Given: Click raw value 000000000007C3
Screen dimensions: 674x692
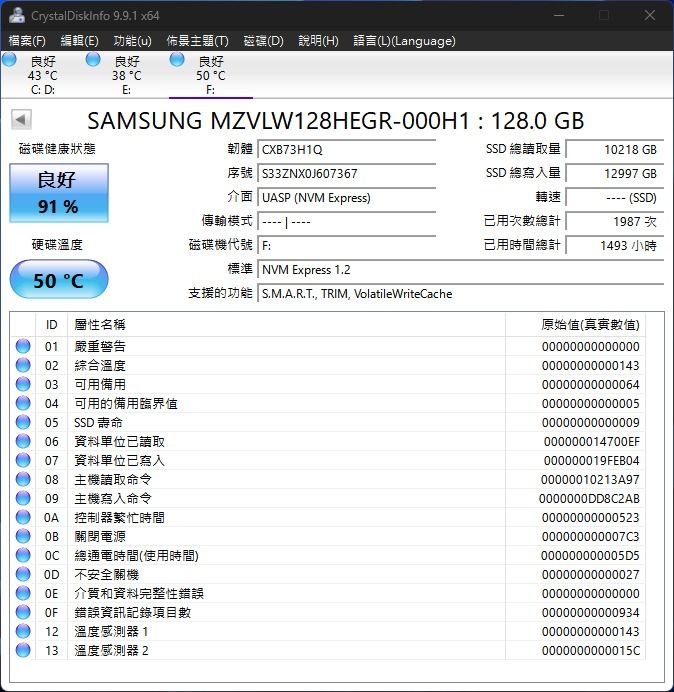Looking at the screenshot, I should tap(591, 536).
